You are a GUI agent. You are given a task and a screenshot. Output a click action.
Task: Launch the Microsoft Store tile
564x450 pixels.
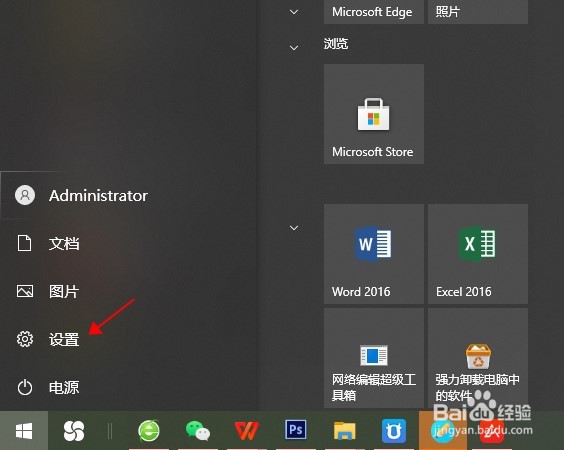[374, 114]
